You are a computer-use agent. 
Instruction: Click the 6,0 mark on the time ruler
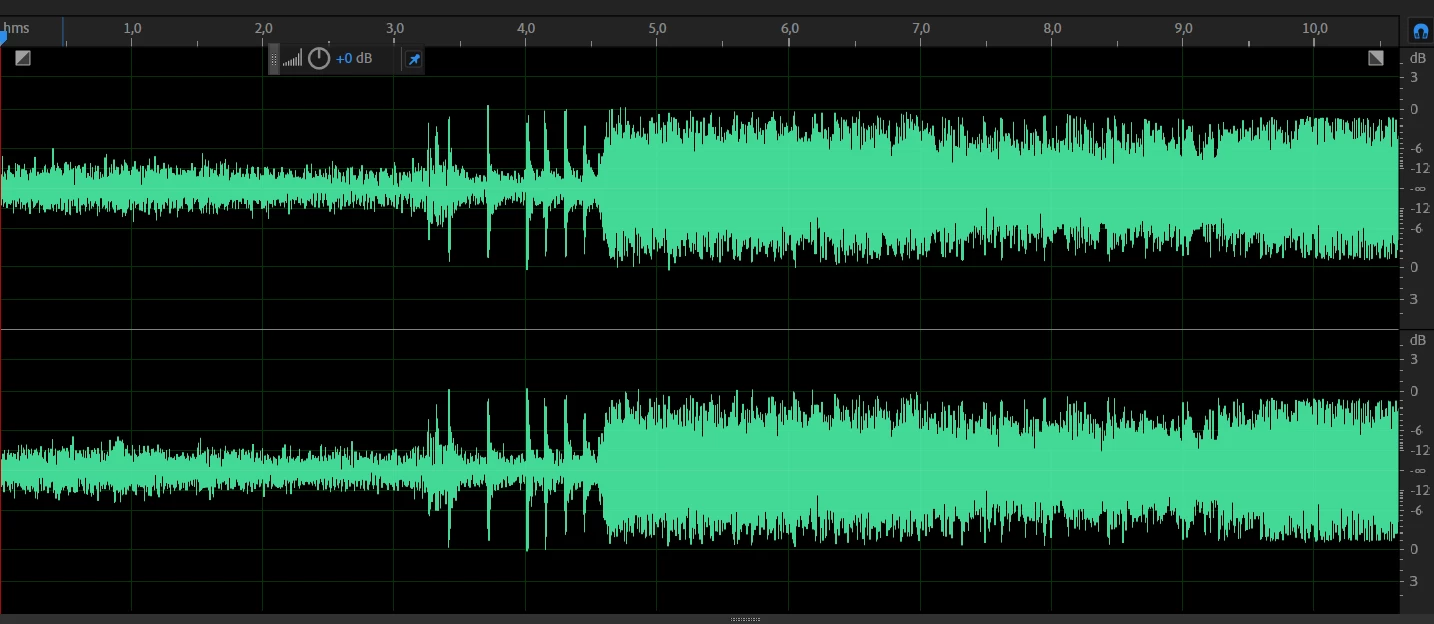(790, 29)
